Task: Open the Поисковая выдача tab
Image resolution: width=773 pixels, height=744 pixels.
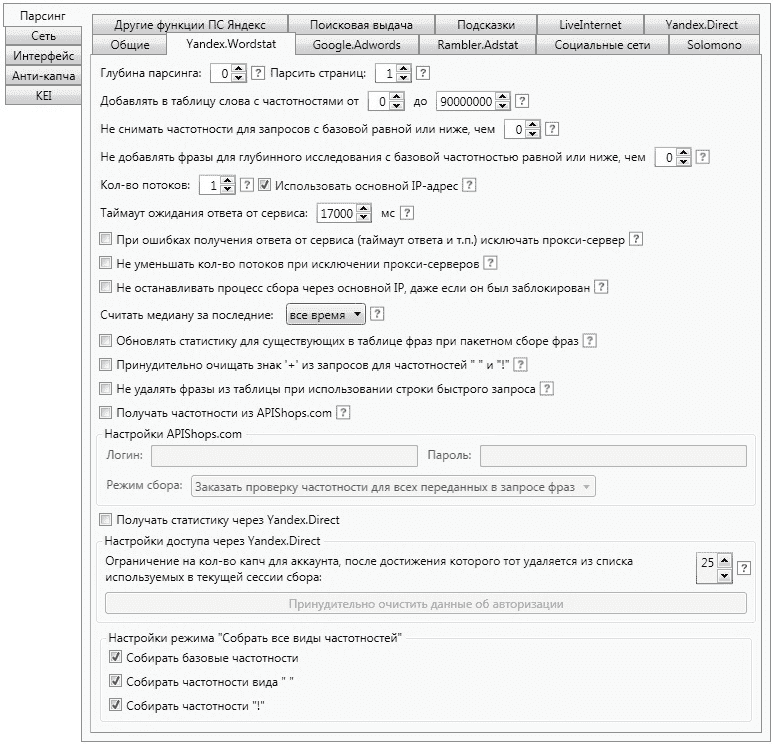Action: coord(361,25)
